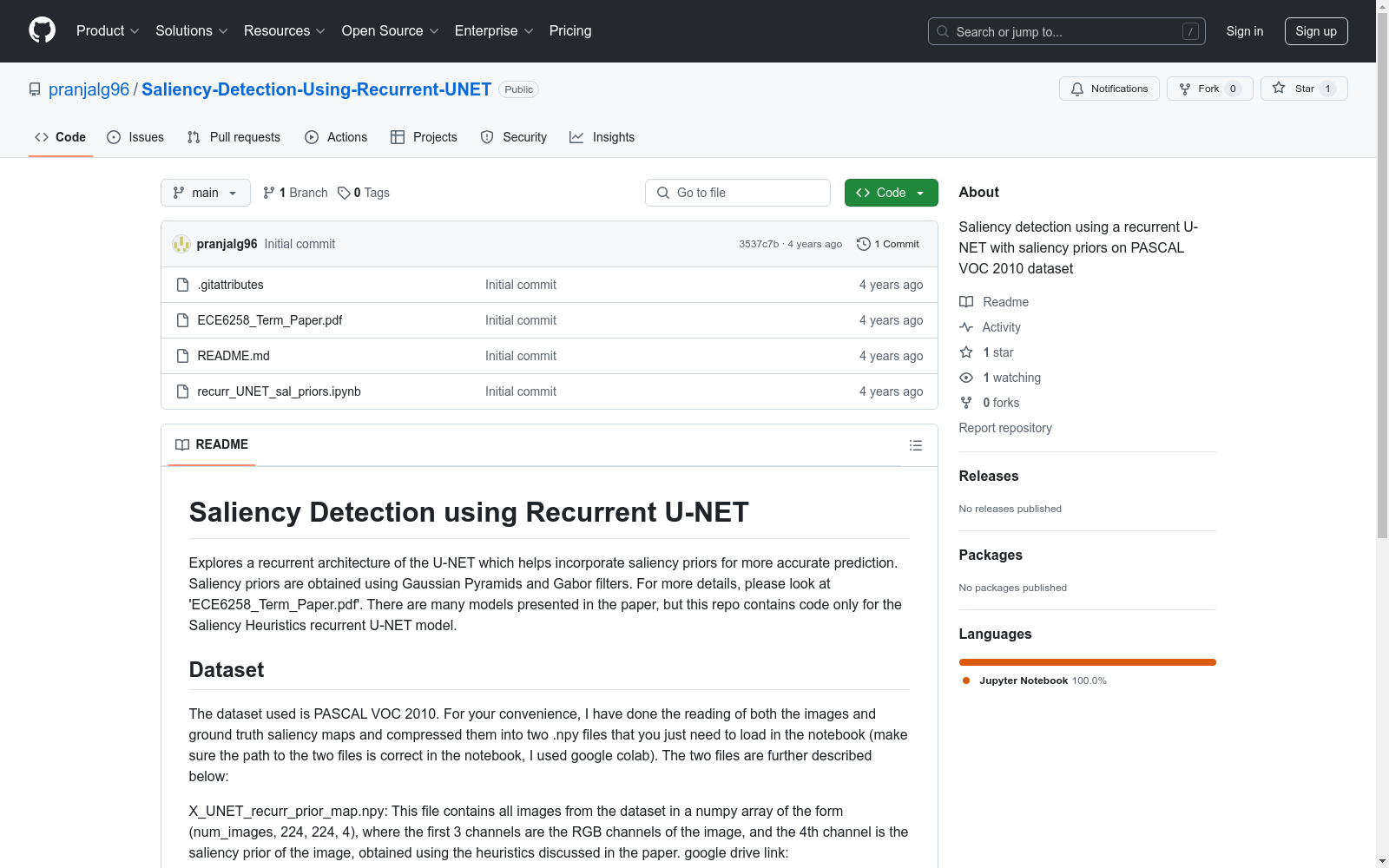View the 0 Tags link
This screenshot has width=1389, height=868.
point(364,193)
